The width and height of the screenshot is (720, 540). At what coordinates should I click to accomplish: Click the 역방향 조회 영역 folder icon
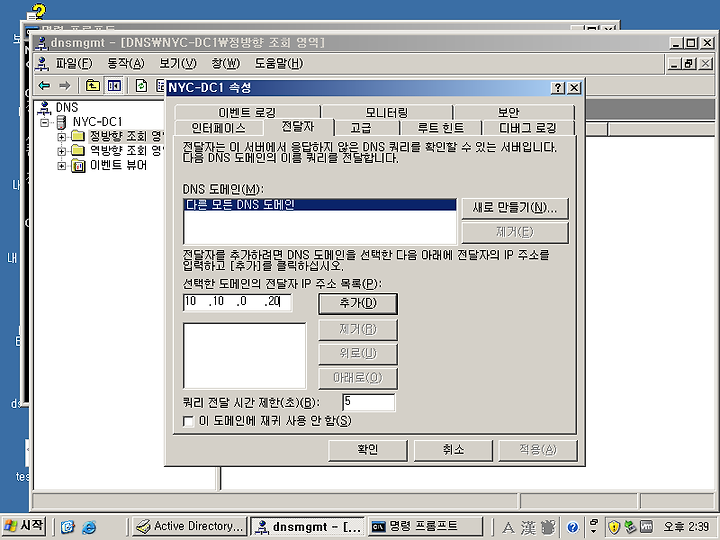tap(78, 151)
